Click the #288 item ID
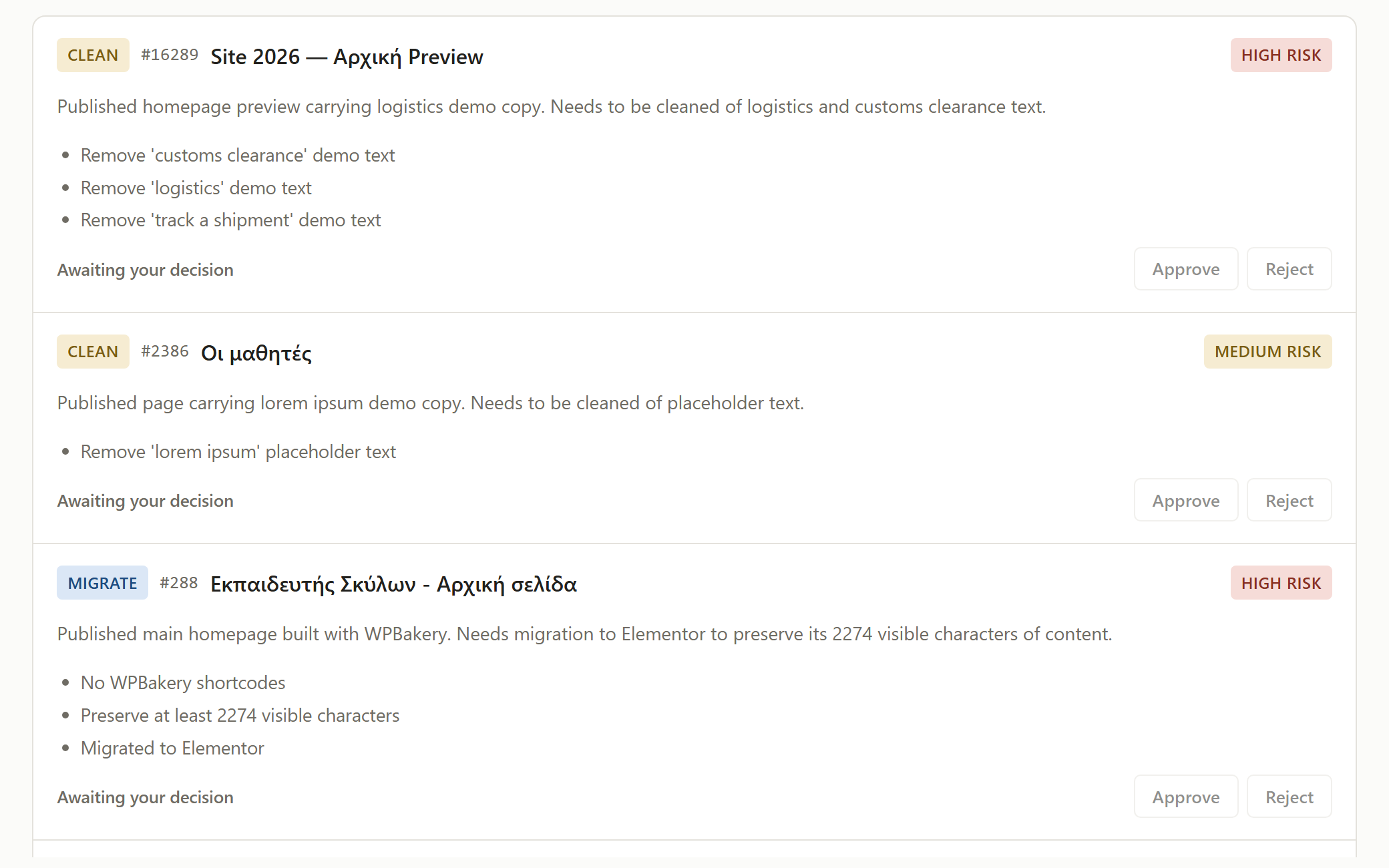Screen dimensions: 1389x868 click(179, 583)
